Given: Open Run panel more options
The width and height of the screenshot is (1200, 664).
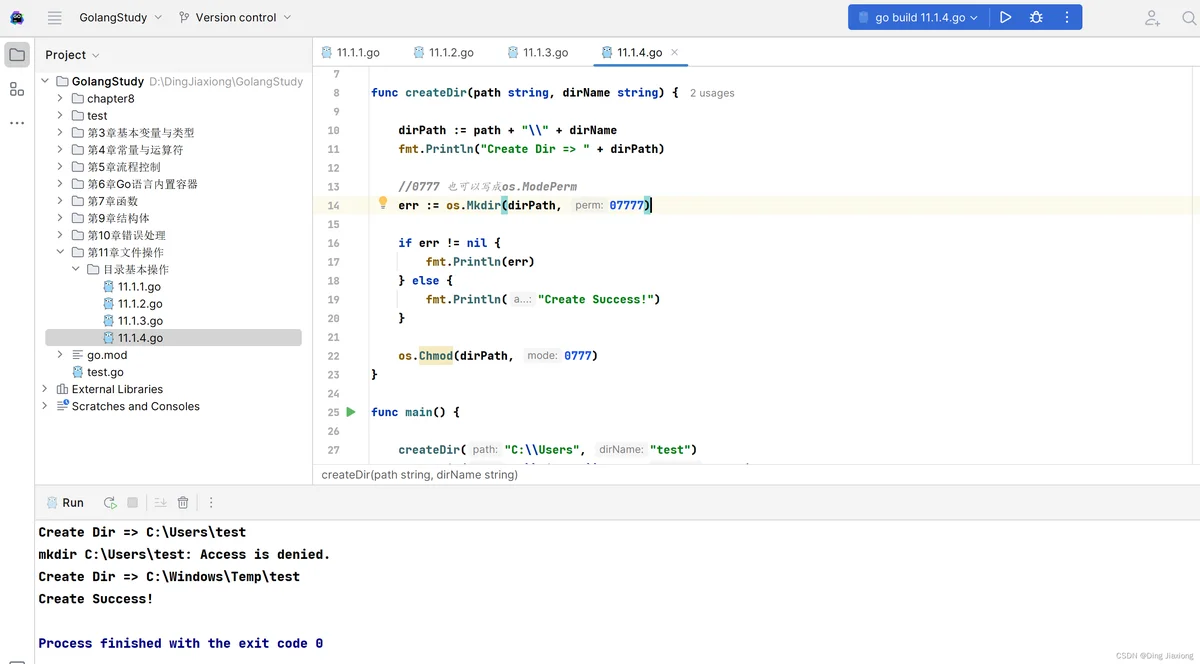Looking at the screenshot, I should tap(211, 503).
